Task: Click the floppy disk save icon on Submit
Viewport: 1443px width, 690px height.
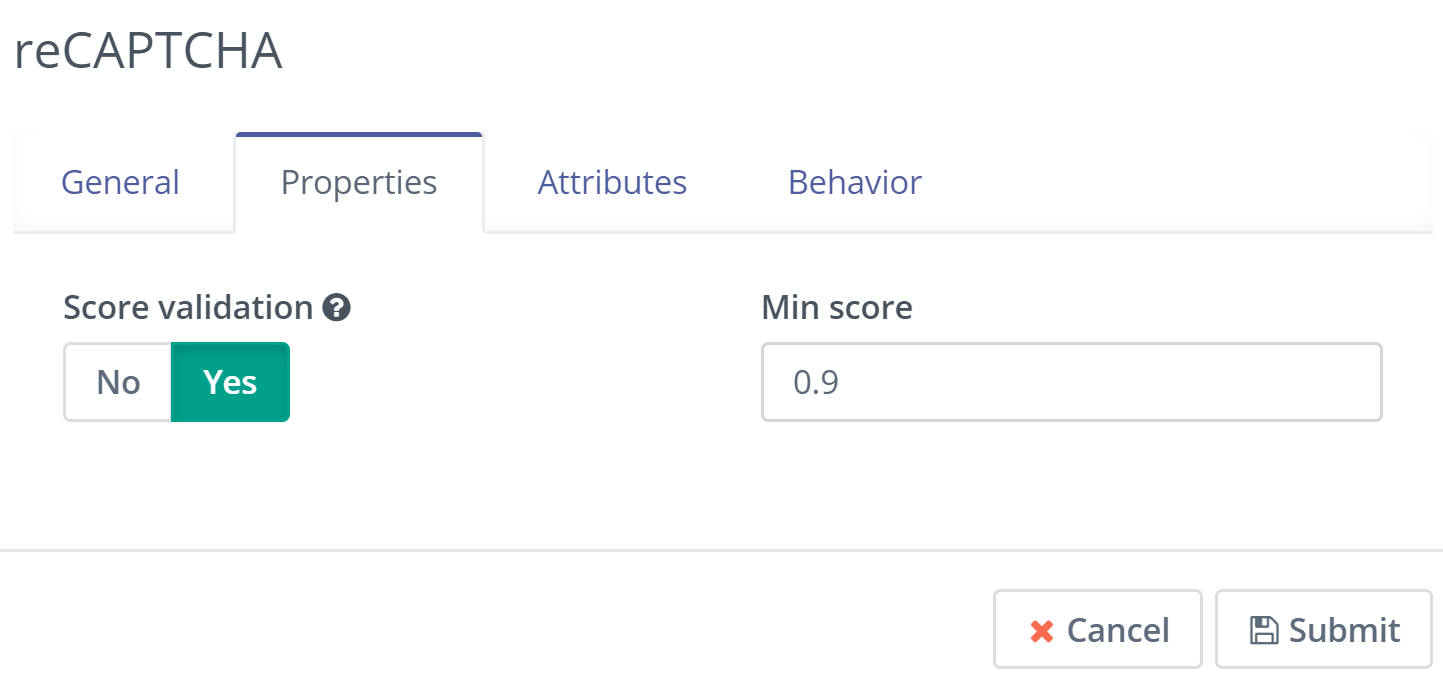Action: [x=1264, y=630]
